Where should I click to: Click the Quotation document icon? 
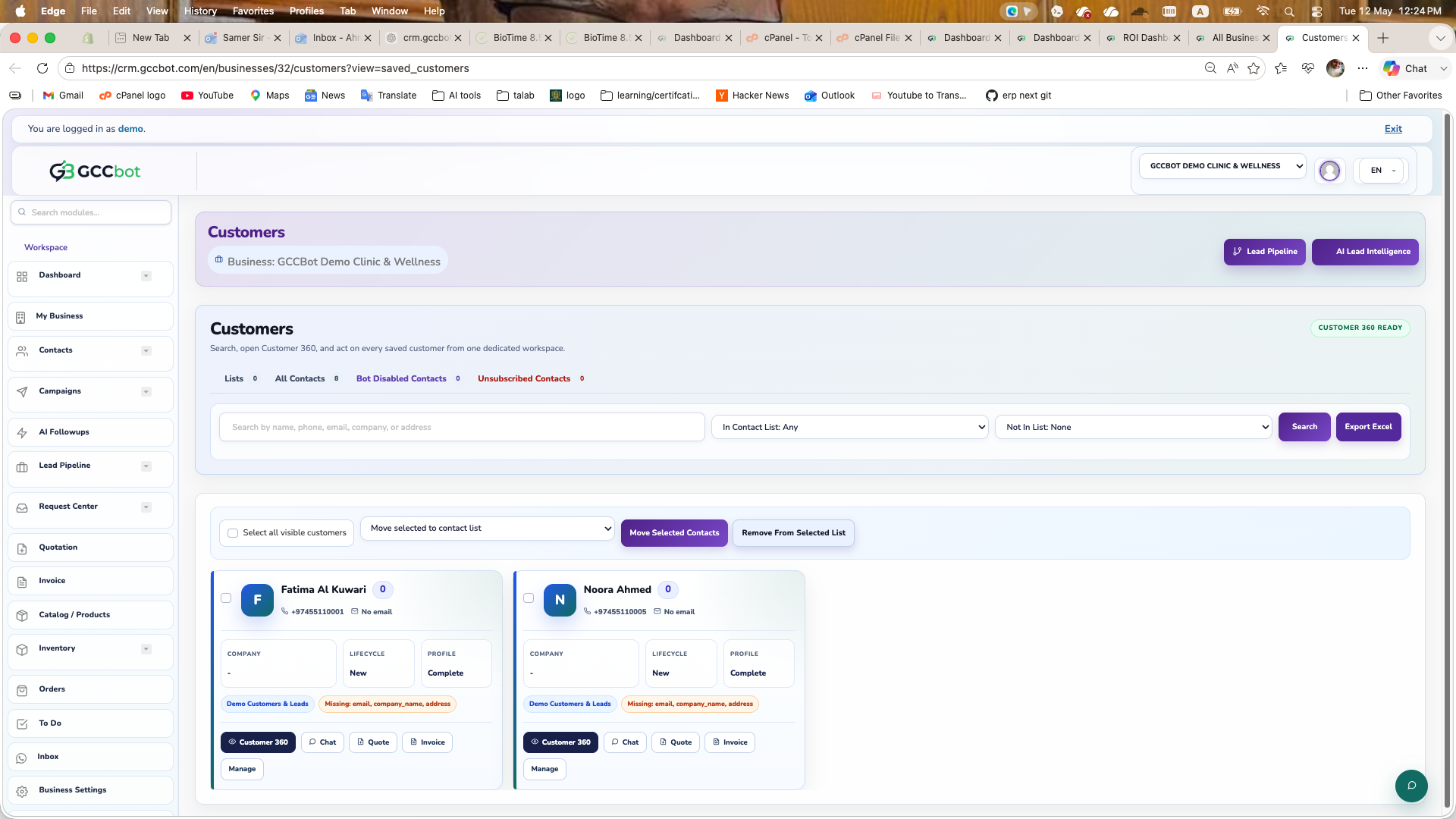[x=22, y=548]
